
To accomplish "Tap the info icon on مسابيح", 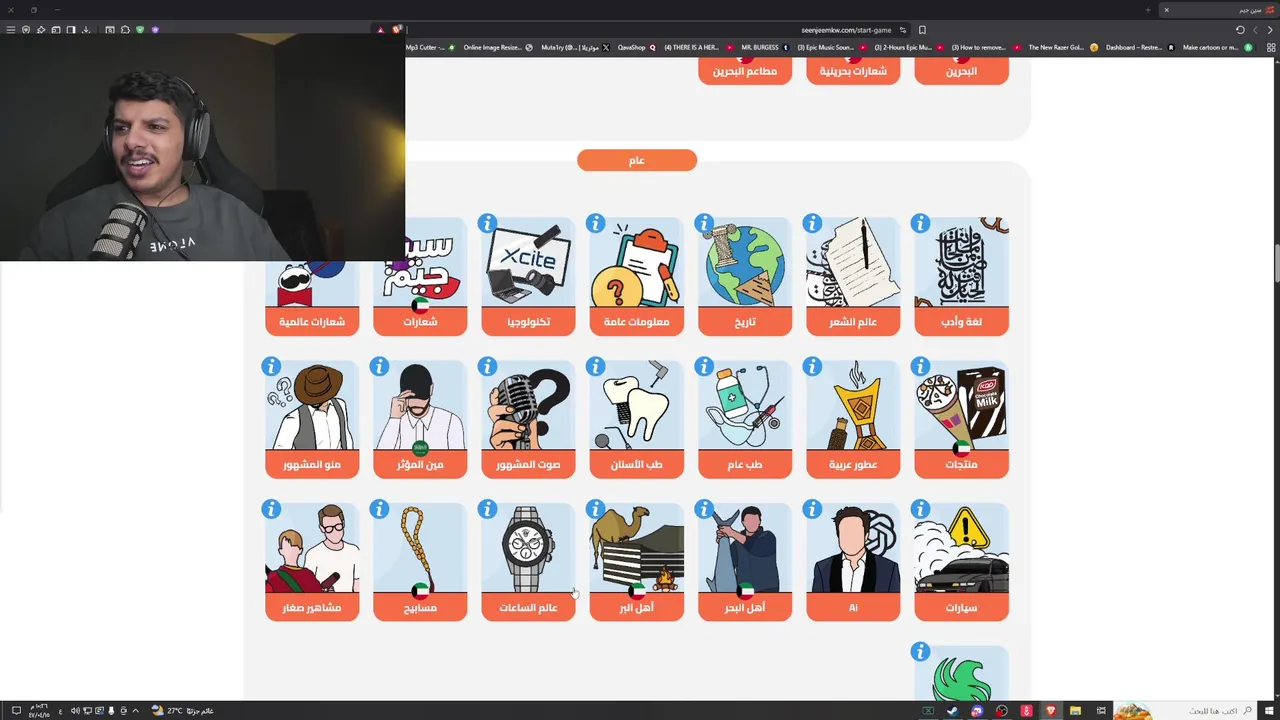I will coord(379,510).
